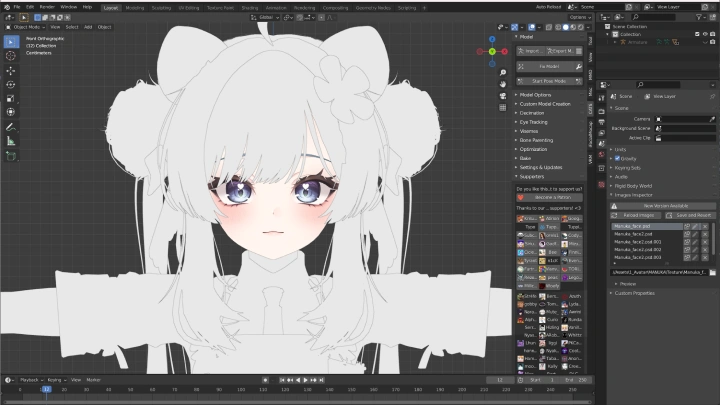Click timeline playhead at frame 12
The height and width of the screenshot is (405, 720).
click(46, 389)
